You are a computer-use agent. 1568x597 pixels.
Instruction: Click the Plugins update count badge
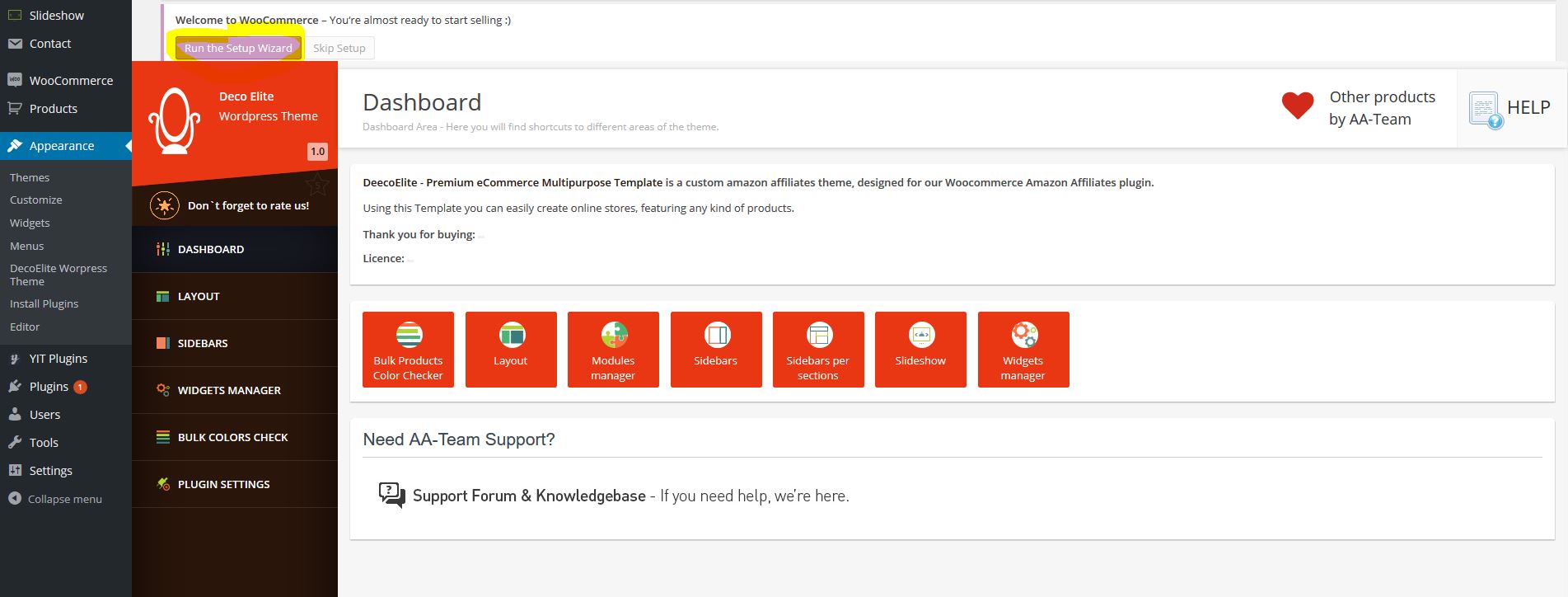(x=80, y=387)
